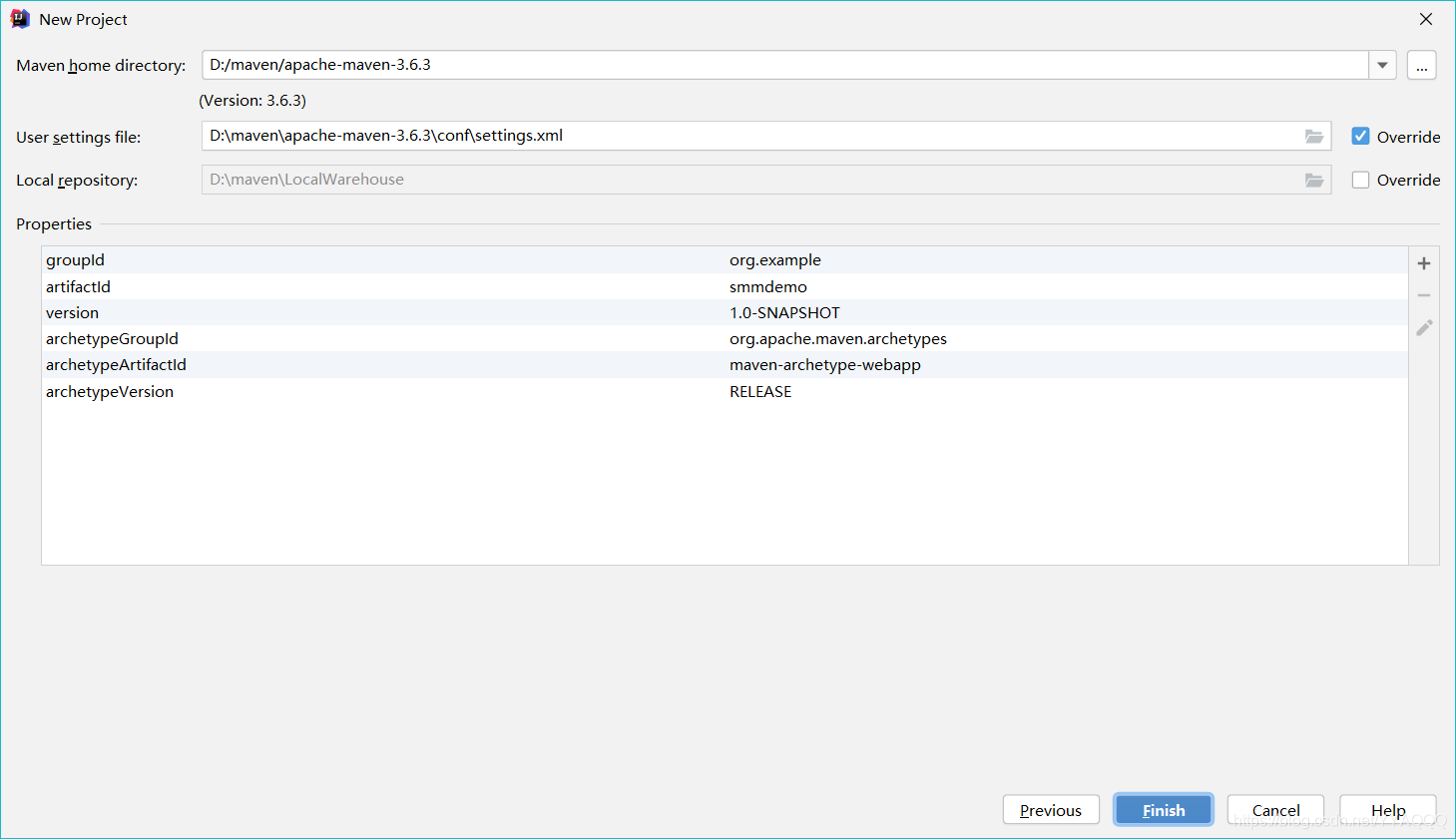The height and width of the screenshot is (839, 1456).
Task: Click the edit property pencil icon
Action: [1424, 327]
